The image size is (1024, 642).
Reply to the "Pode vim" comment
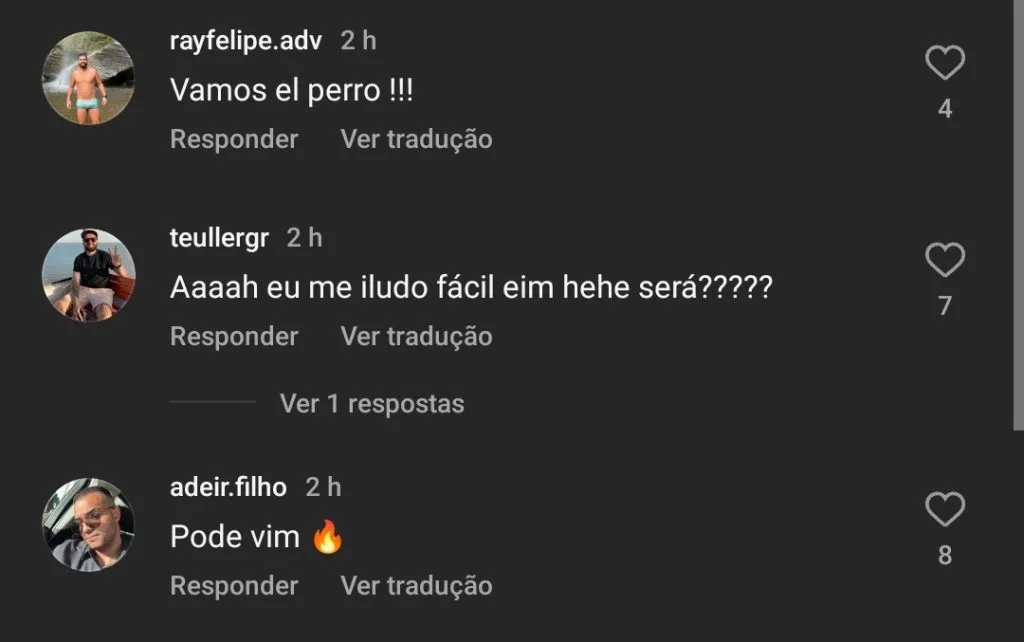tap(234, 585)
